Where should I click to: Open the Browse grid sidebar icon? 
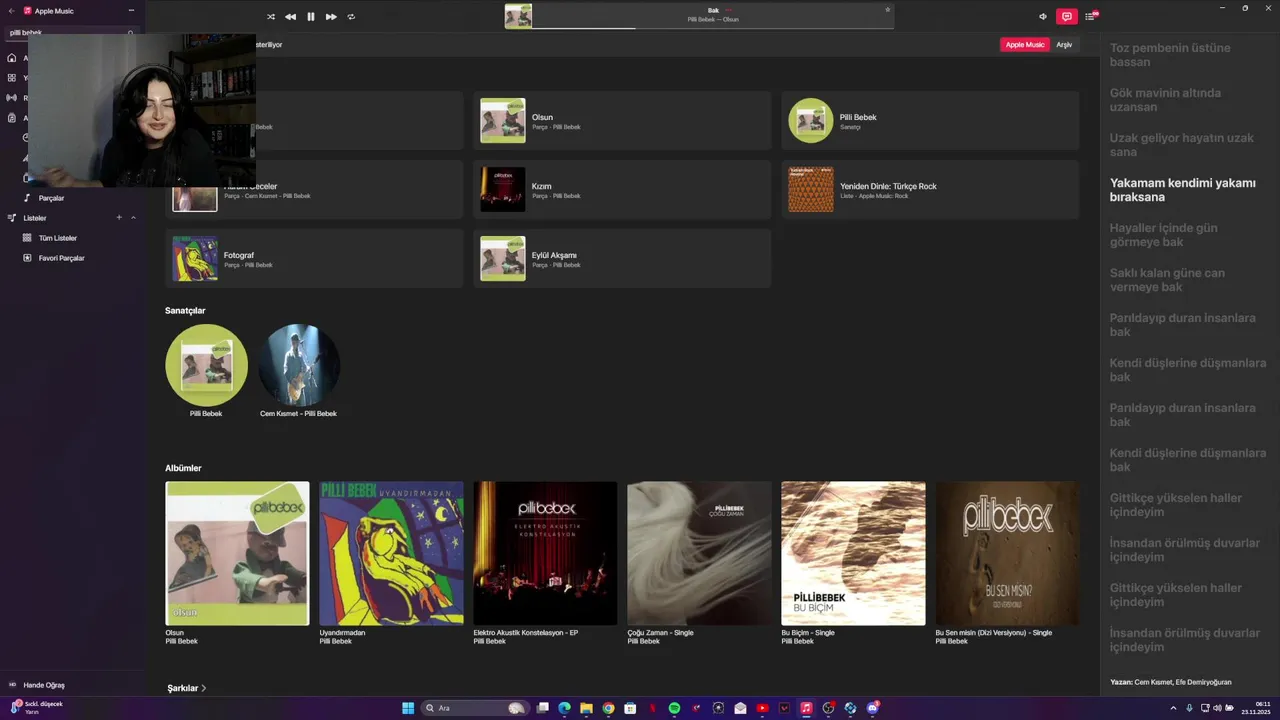(x=12, y=78)
